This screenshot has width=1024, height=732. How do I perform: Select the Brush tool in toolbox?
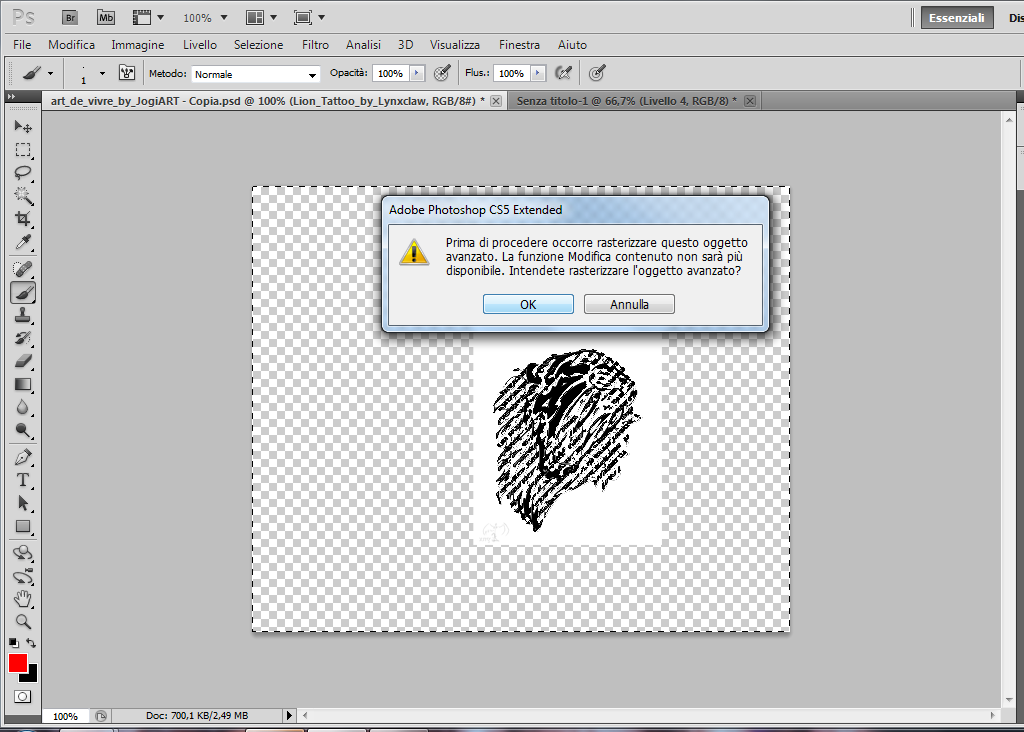click(x=23, y=293)
